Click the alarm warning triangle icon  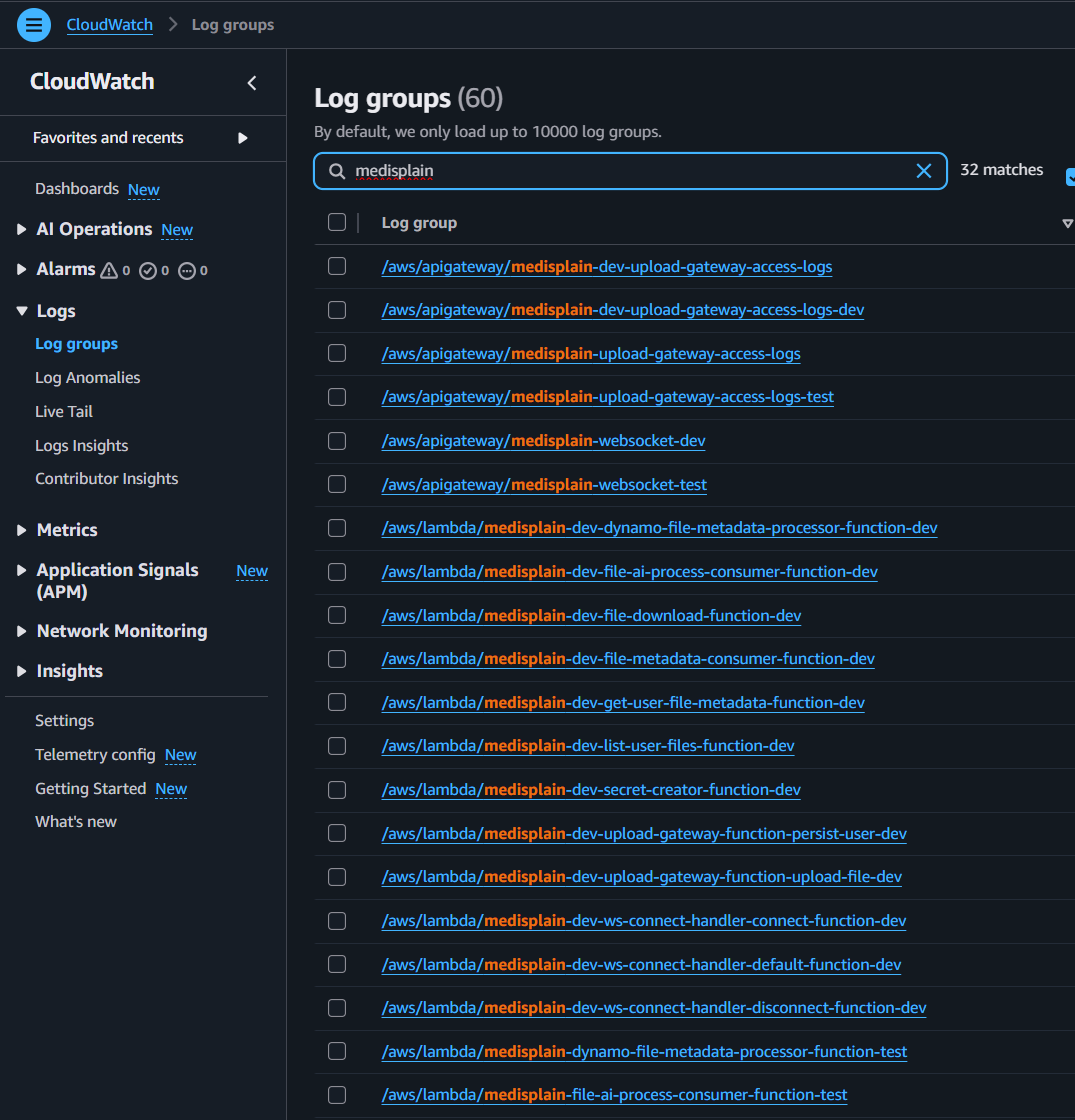point(109,270)
